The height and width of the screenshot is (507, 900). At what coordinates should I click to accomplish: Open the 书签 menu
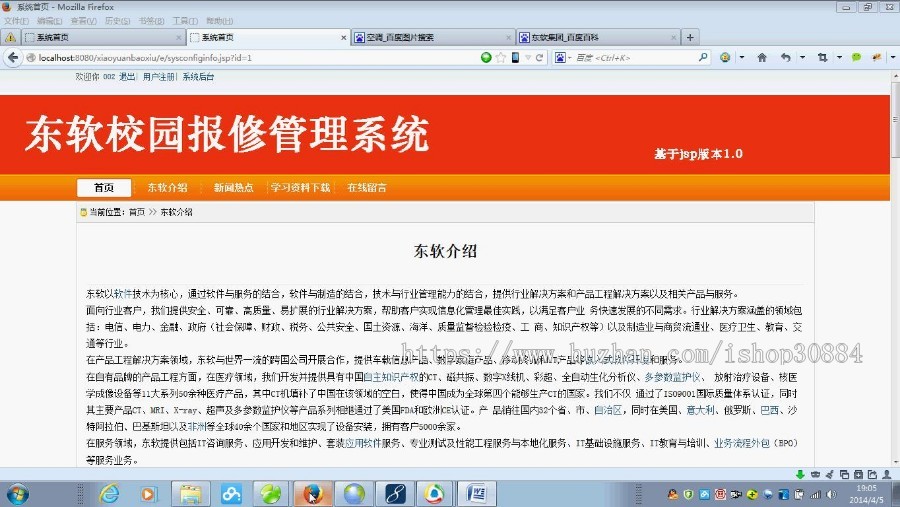pos(152,21)
